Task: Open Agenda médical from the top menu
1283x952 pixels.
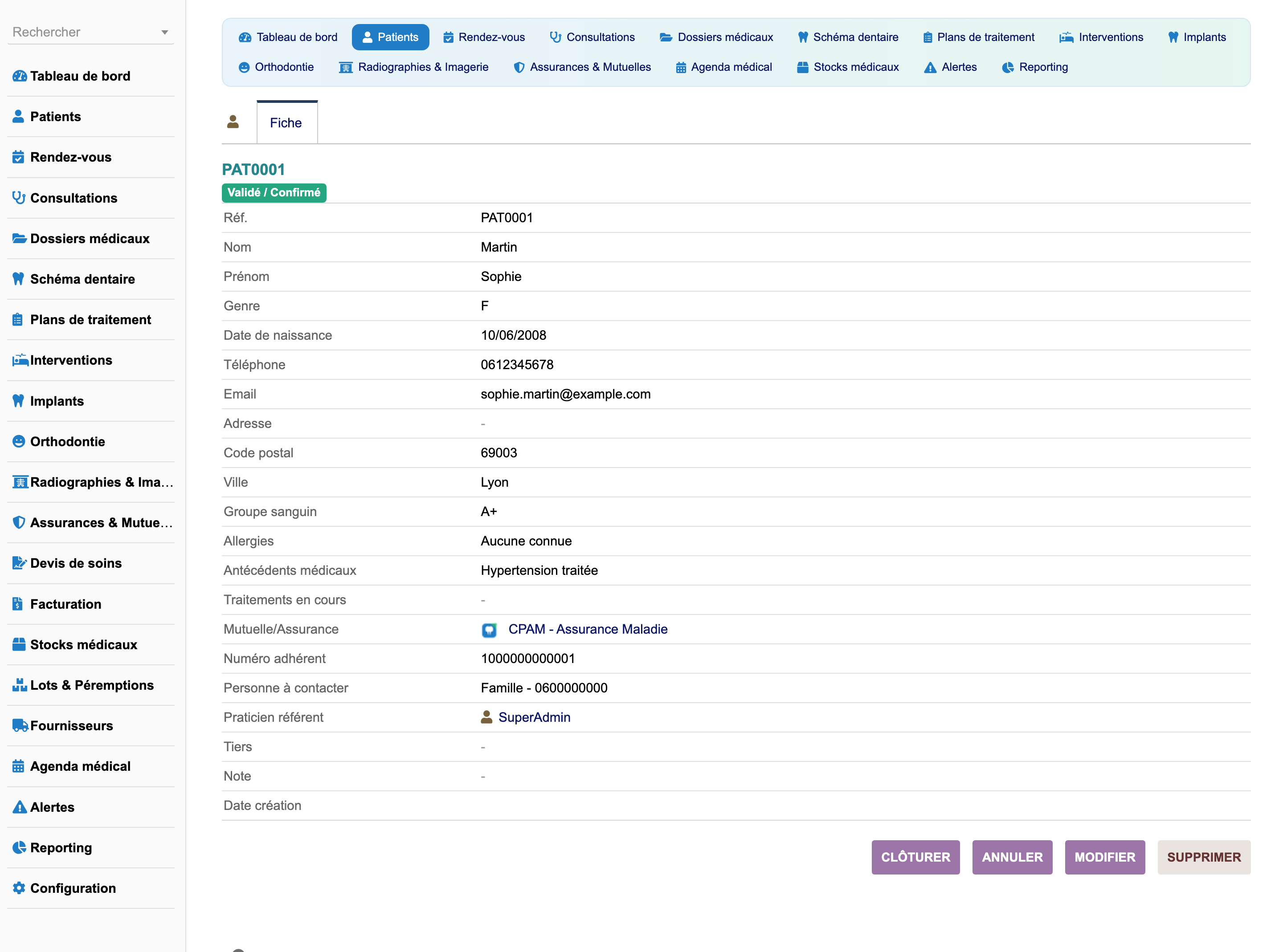Action: (724, 67)
